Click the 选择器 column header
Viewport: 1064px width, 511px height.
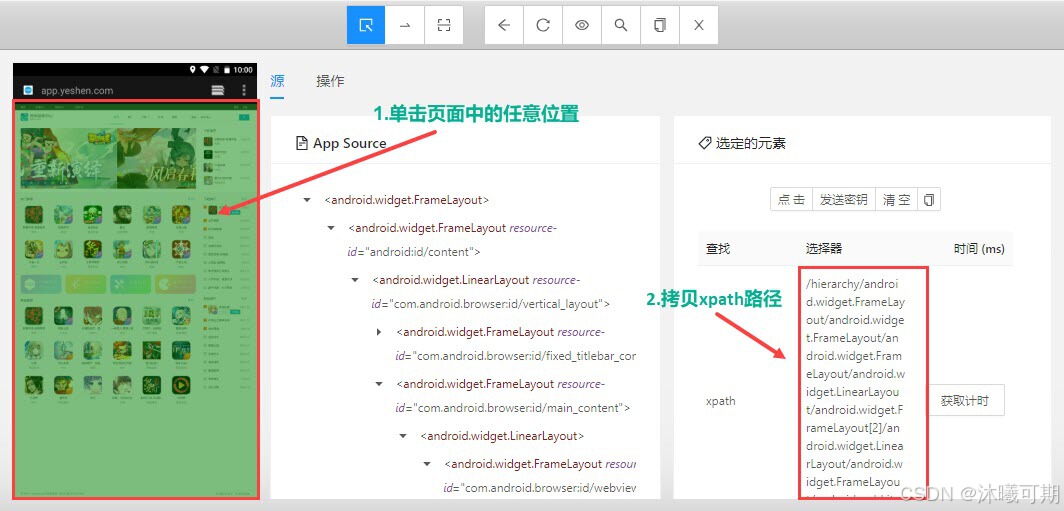824,249
